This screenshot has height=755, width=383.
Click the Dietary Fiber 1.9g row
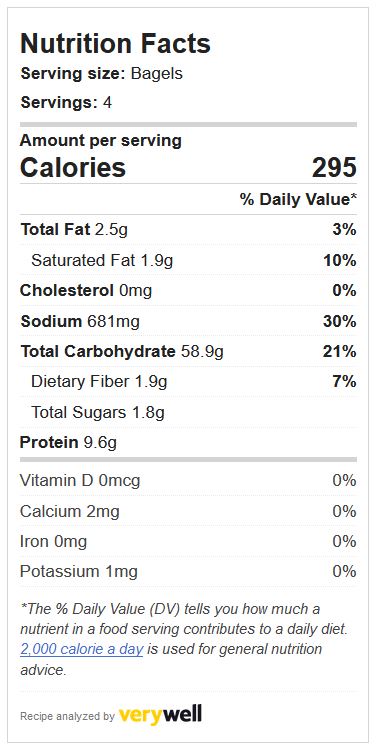tap(188, 382)
